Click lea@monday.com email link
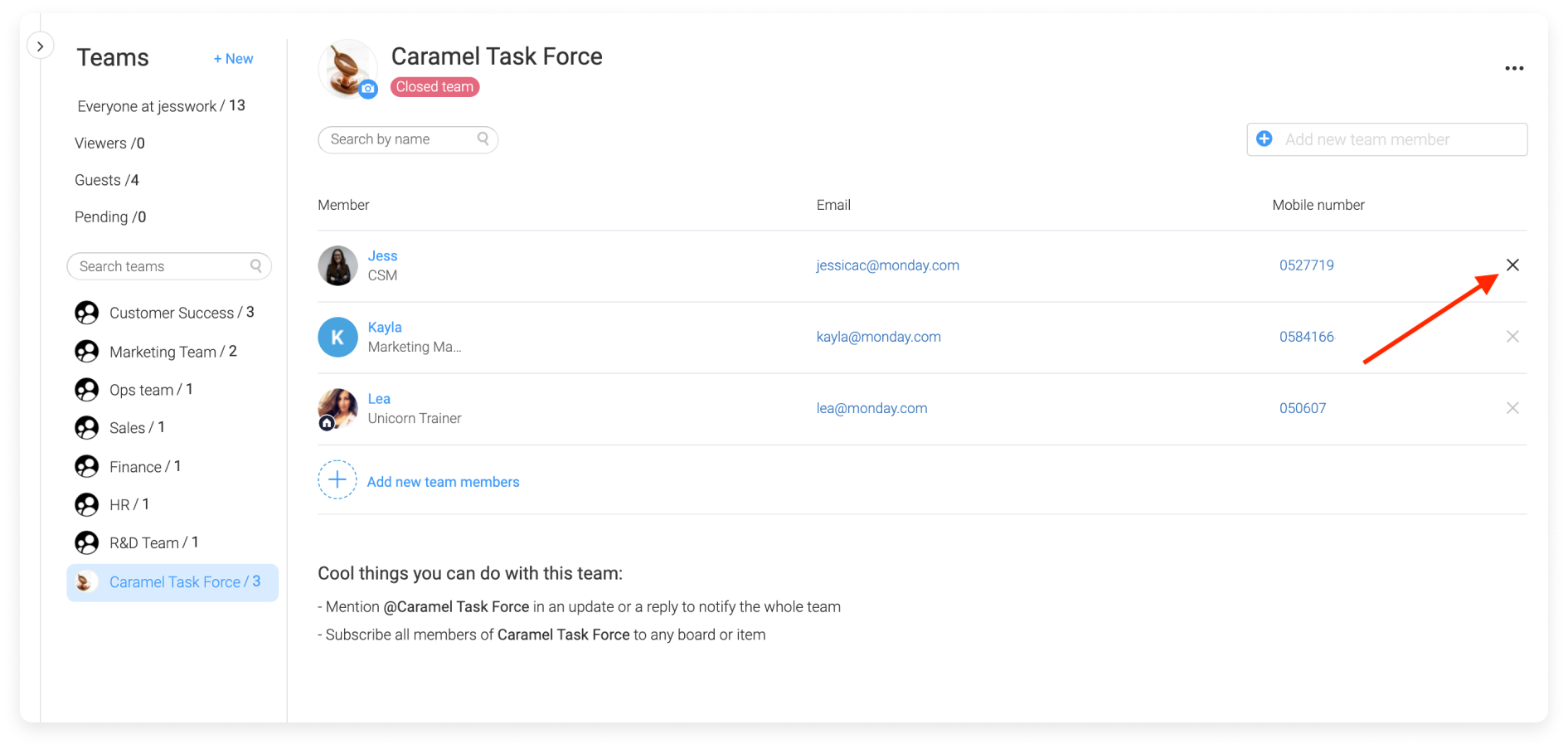Screen dimensions: 1568x749 [871, 408]
